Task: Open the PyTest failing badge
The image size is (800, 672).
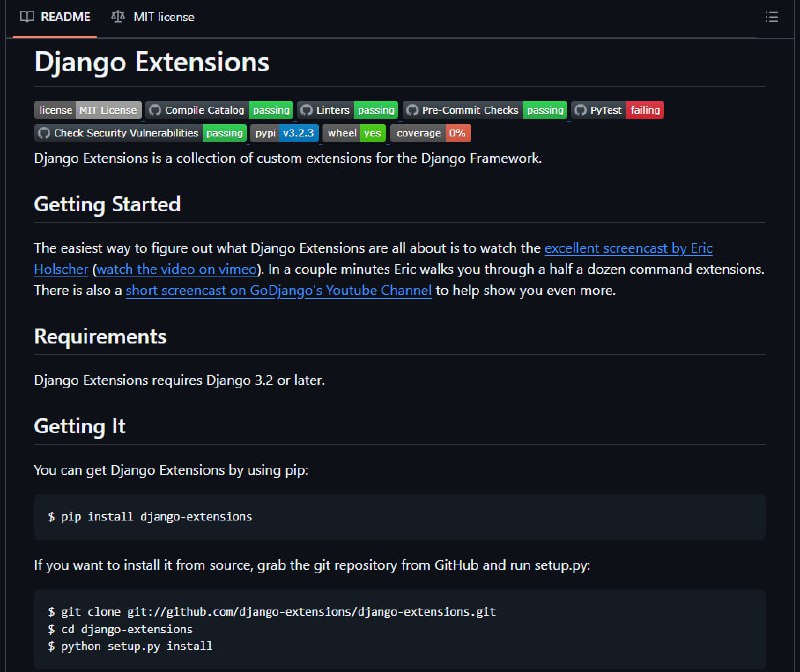Action: click(x=618, y=110)
